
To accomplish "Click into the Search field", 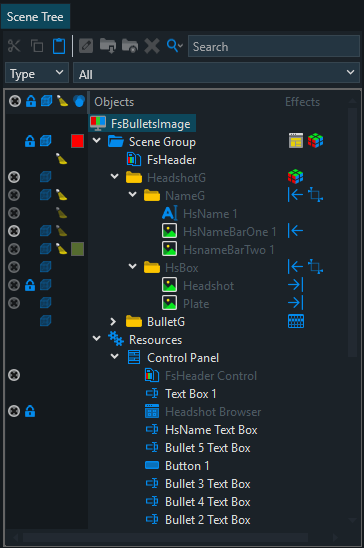I will point(274,46).
